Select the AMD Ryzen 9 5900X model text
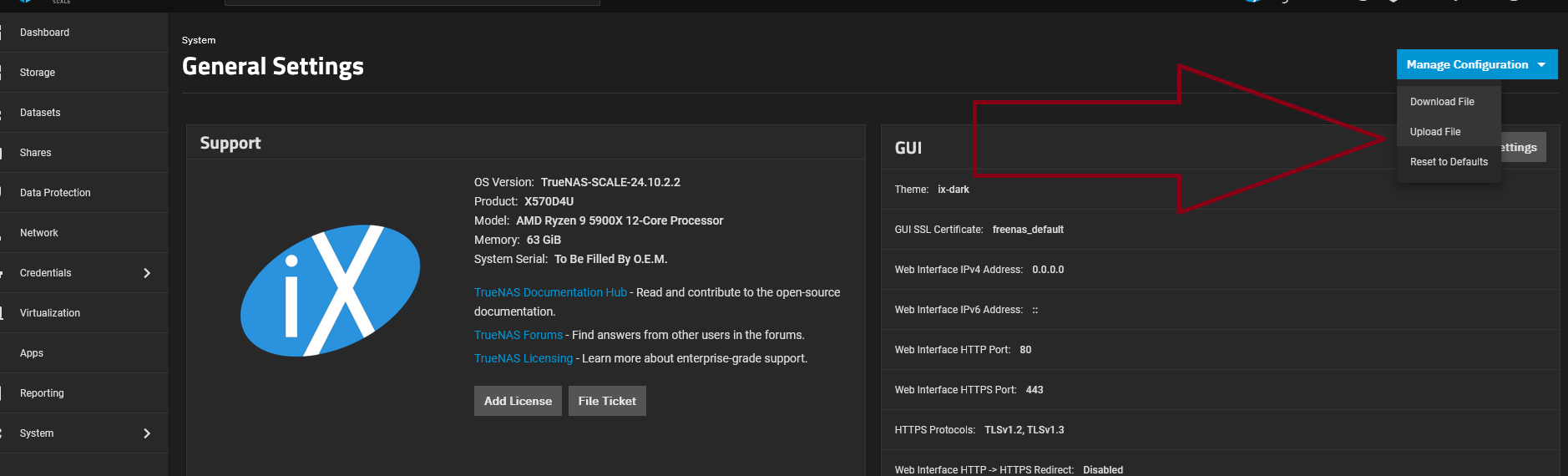Screen dimensions: 1568x476 [620, 220]
